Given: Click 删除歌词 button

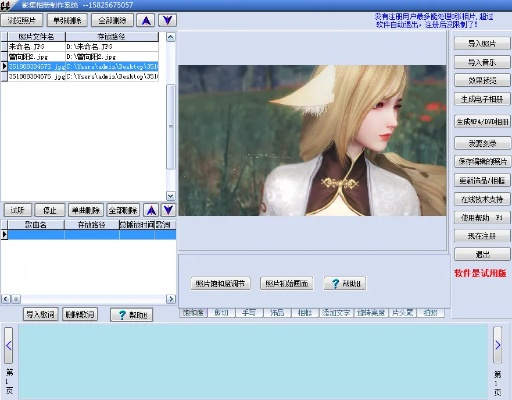Looking at the screenshot, I should click(80, 314).
